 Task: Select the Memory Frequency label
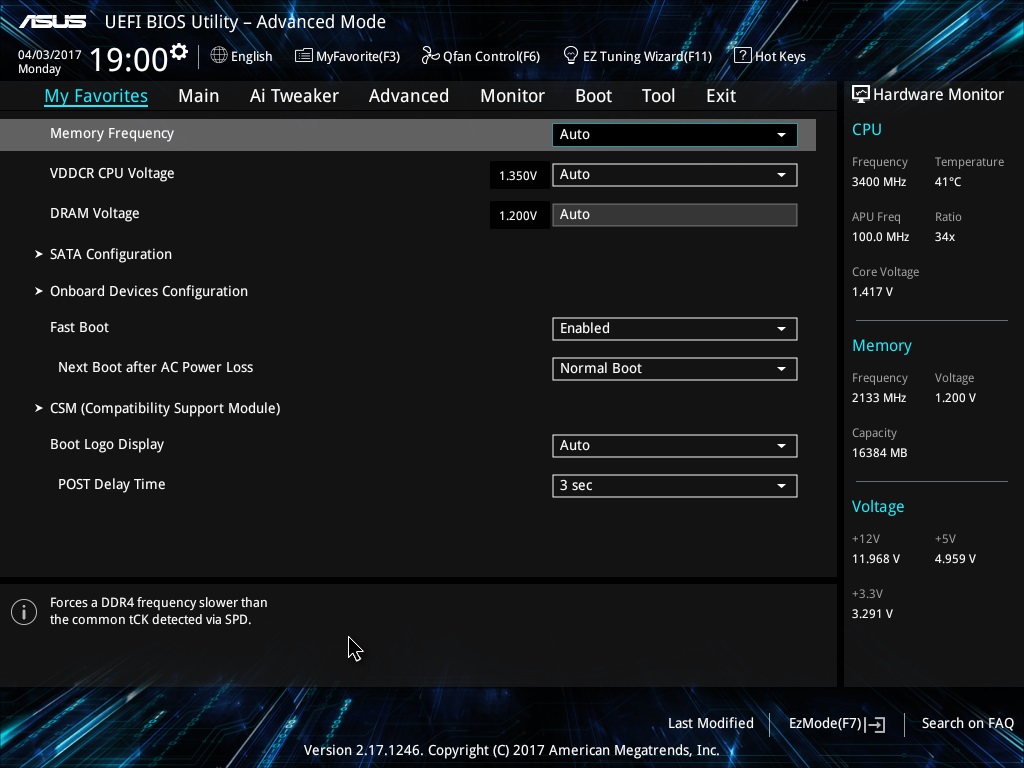click(112, 133)
